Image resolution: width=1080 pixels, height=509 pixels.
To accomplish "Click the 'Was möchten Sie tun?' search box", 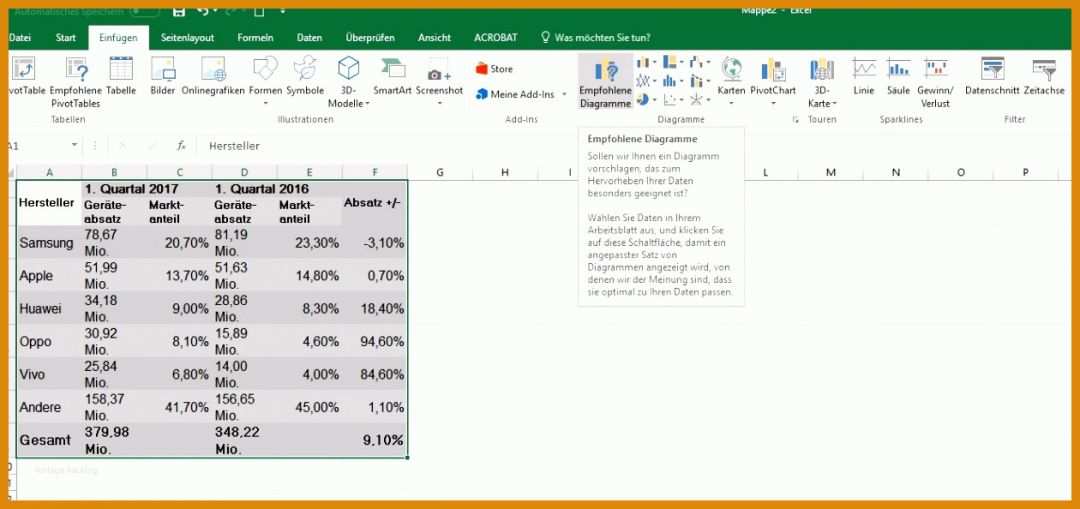I will (596, 38).
